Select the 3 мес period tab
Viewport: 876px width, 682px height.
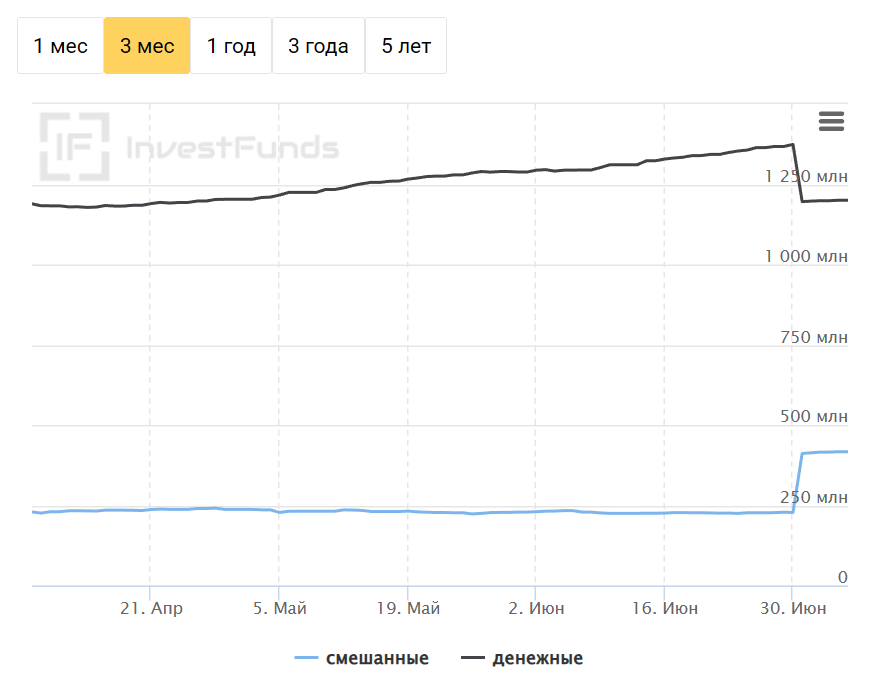(x=147, y=46)
